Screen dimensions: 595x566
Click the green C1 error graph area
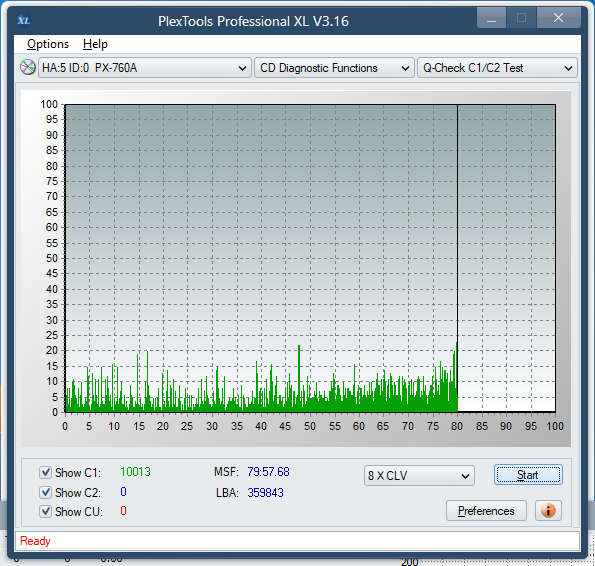tap(261, 395)
